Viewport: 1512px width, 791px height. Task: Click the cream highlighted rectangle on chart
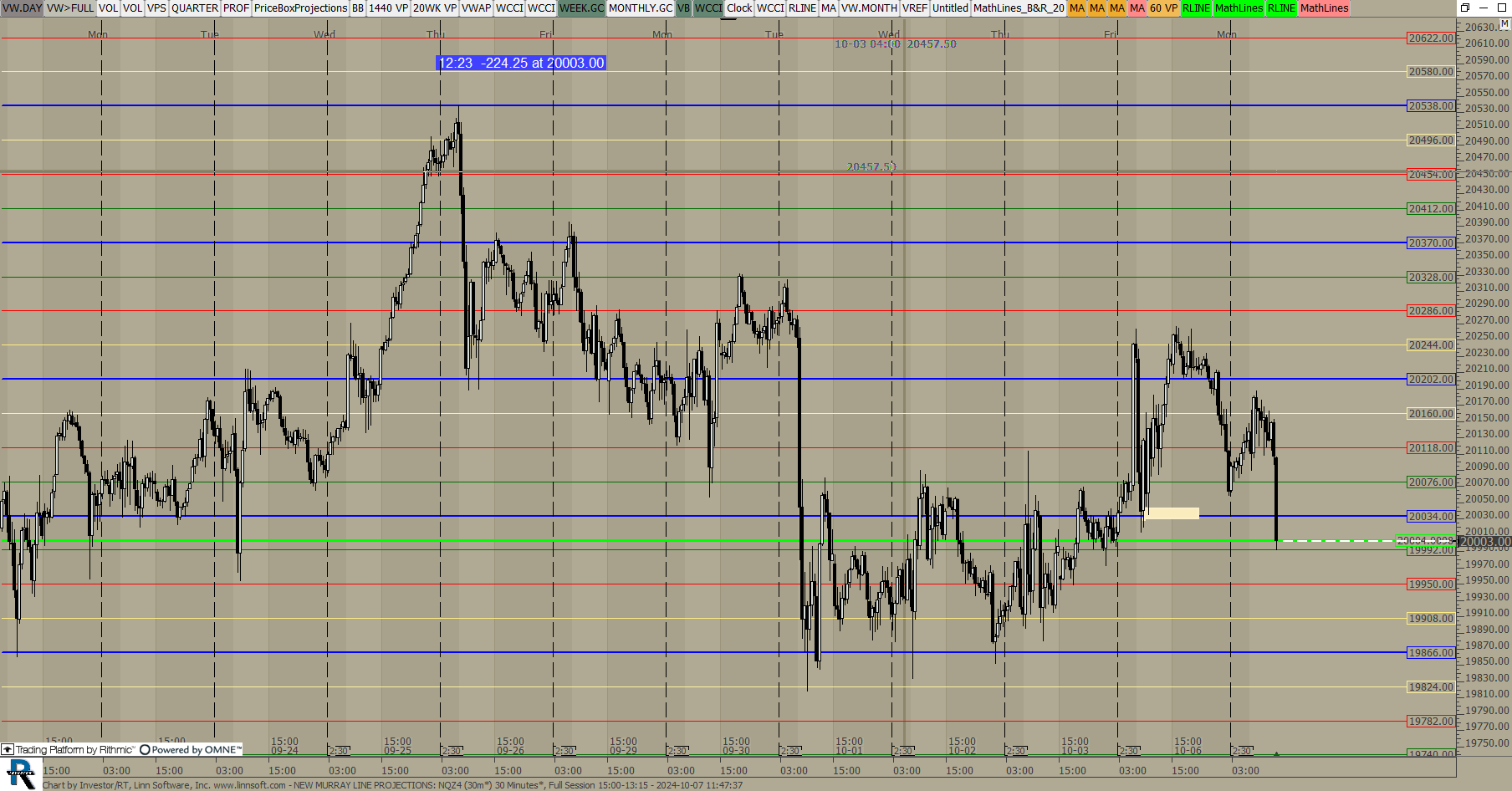pos(1171,513)
